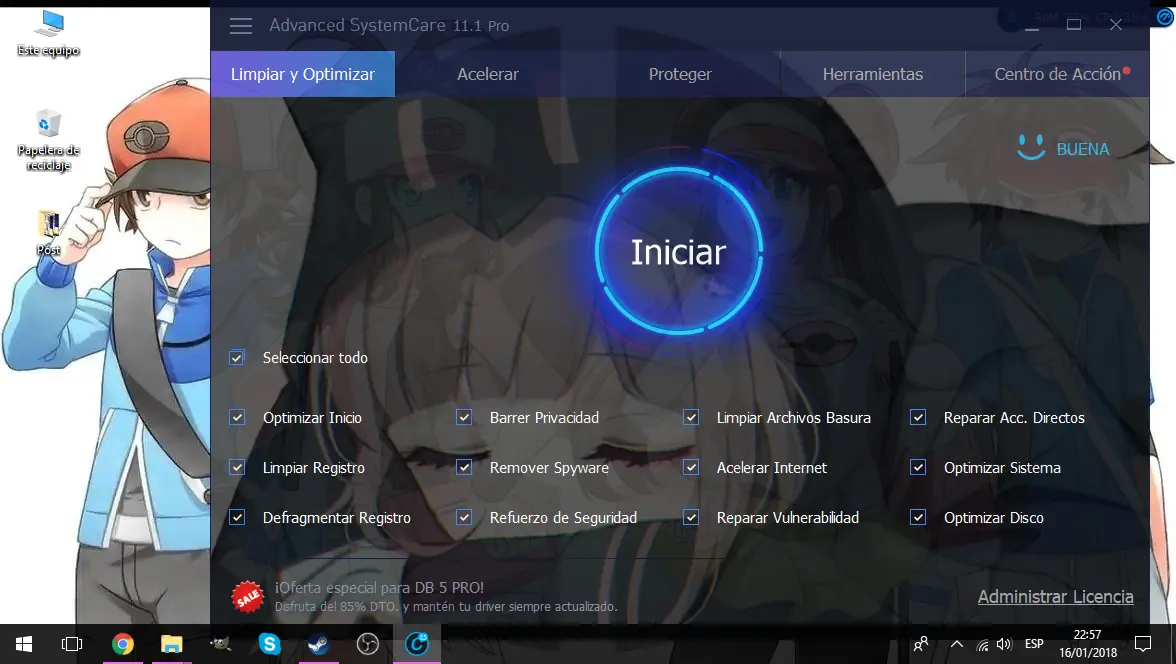Screen dimensions: 1176x664
Task: Go to the Herramientas tab
Action: 873,74
